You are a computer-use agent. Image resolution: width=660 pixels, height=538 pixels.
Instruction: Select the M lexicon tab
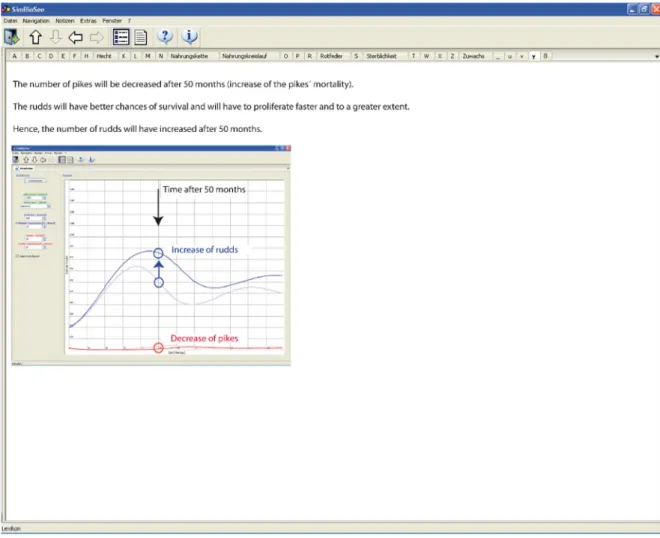pos(148,56)
